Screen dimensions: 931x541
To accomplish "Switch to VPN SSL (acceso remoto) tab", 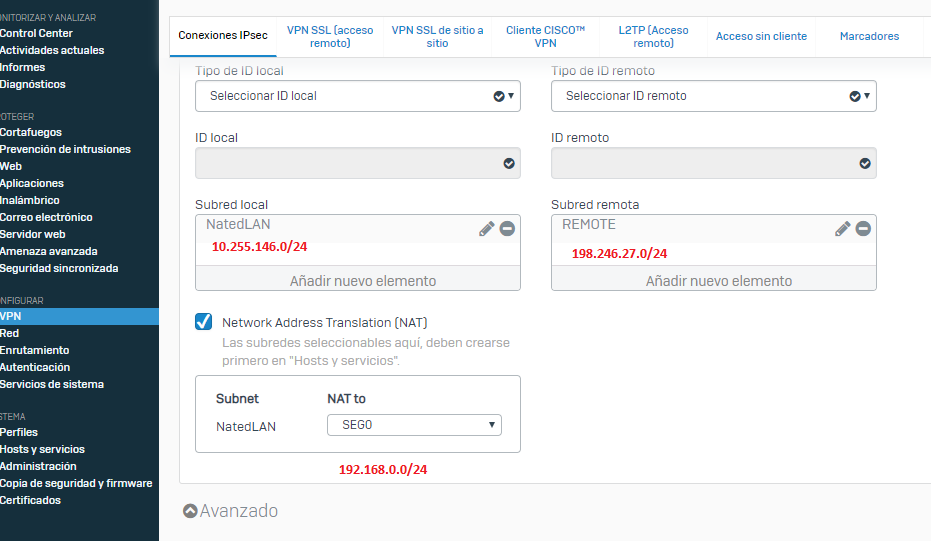I will tap(329, 37).
